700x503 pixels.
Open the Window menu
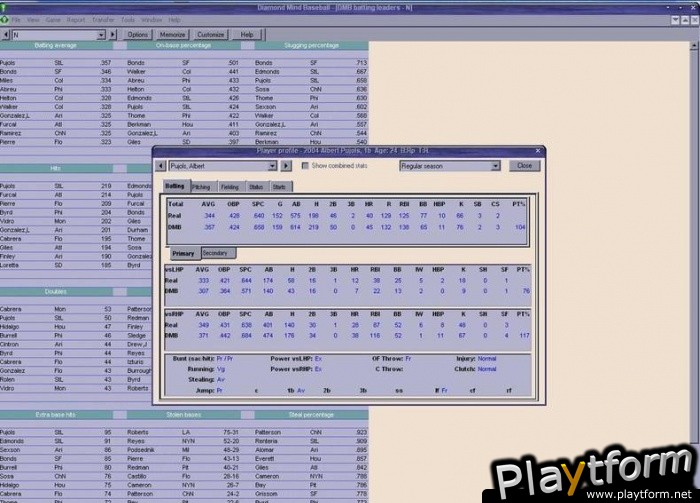(151, 20)
